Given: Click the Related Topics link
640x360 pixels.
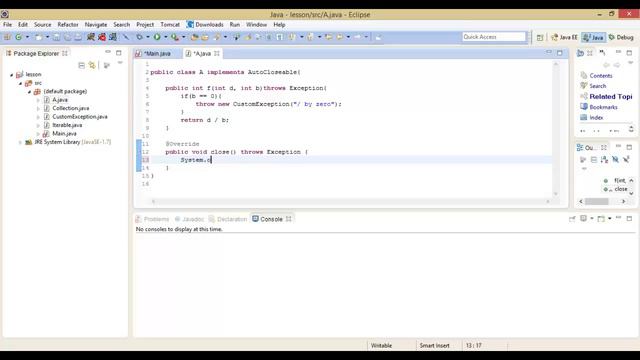Looking at the screenshot, I should tap(611, 96).
